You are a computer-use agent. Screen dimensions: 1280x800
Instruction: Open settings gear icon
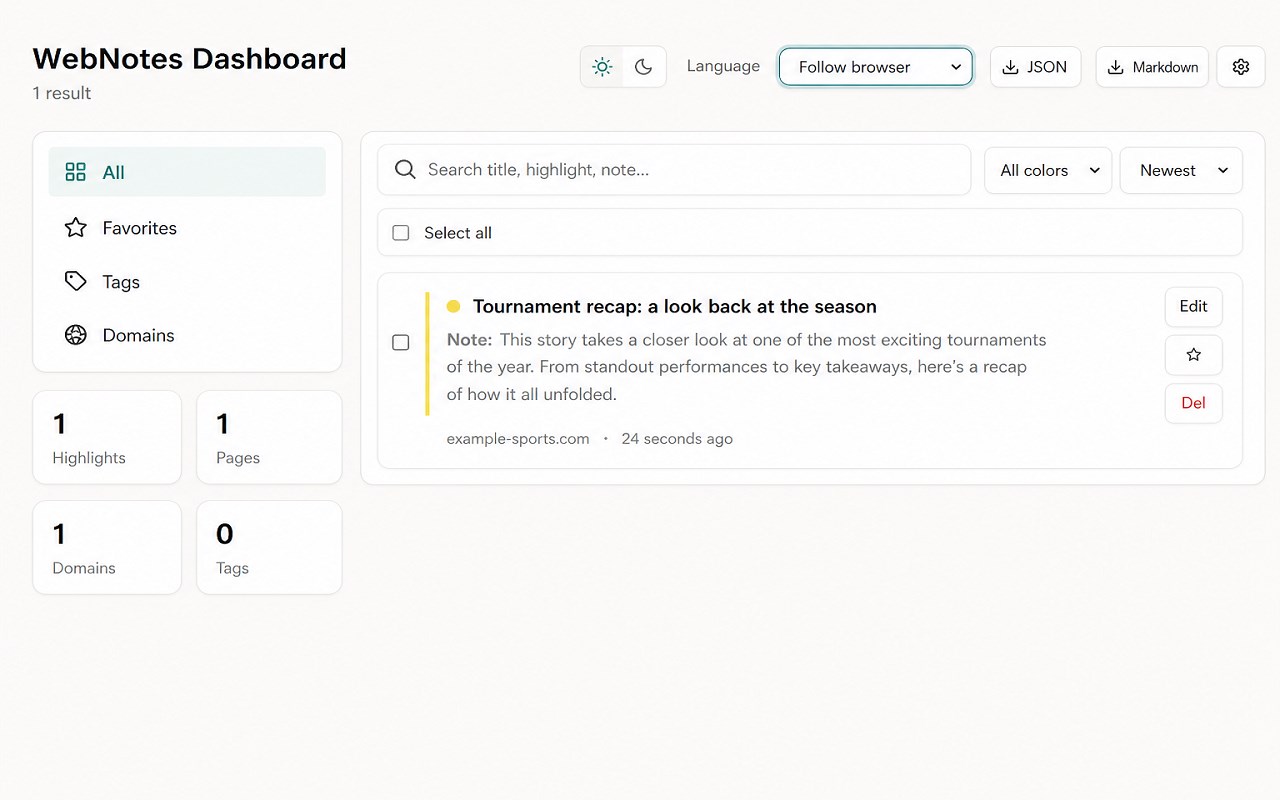click(x=1241, y=67)
